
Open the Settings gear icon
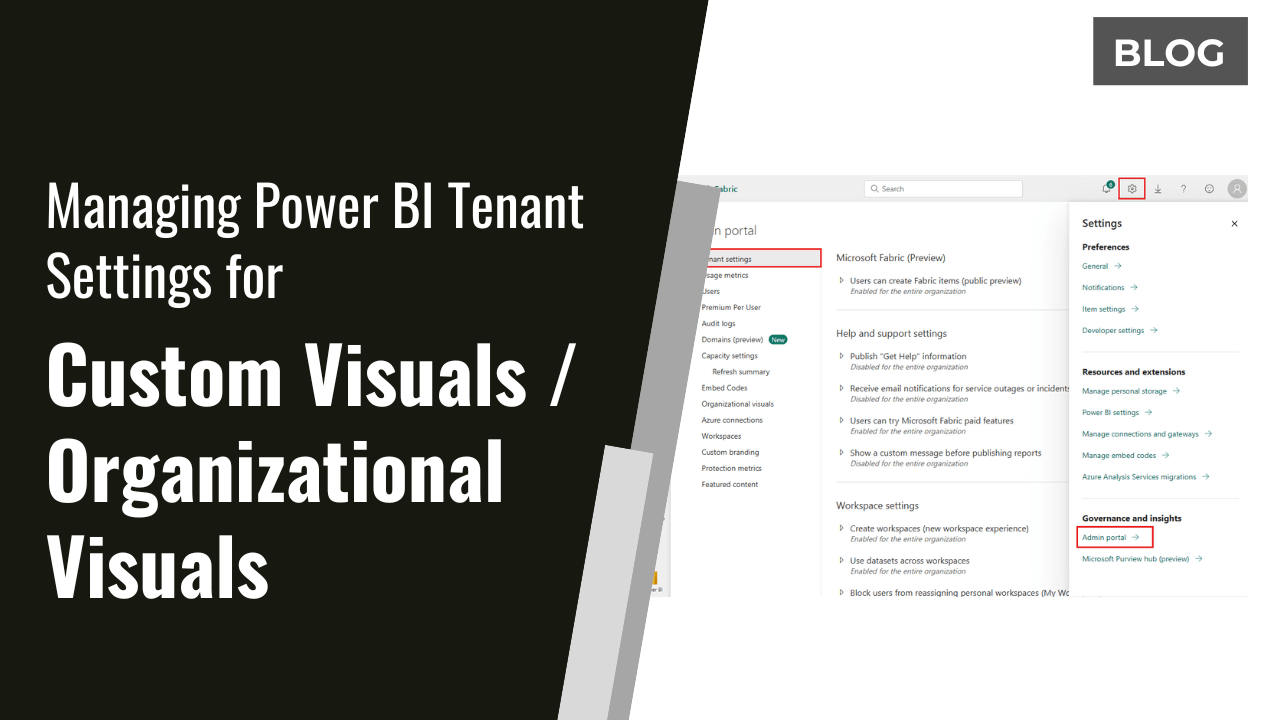(1132, 188)
